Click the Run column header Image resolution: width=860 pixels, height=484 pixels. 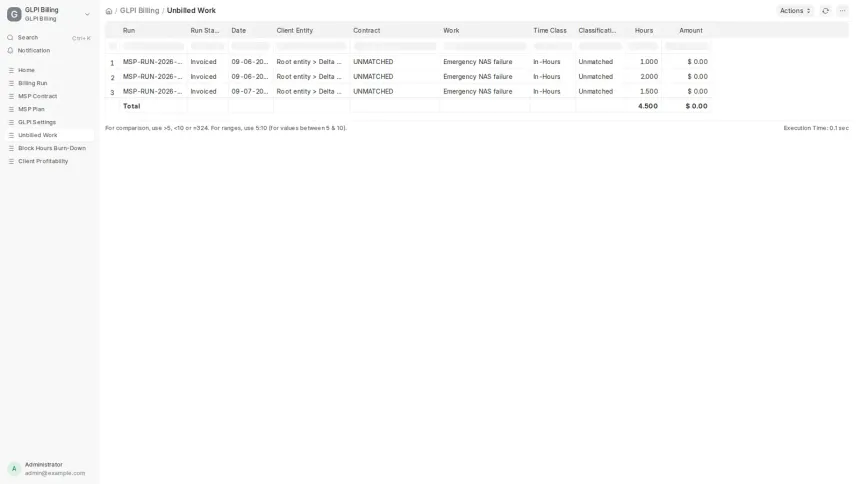click(x=153, y=31)
